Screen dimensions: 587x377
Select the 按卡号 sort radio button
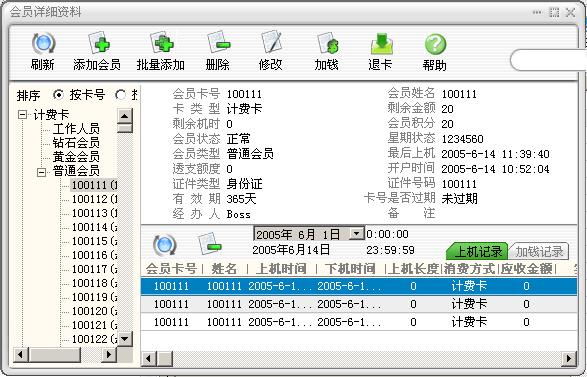coord(58,94)
